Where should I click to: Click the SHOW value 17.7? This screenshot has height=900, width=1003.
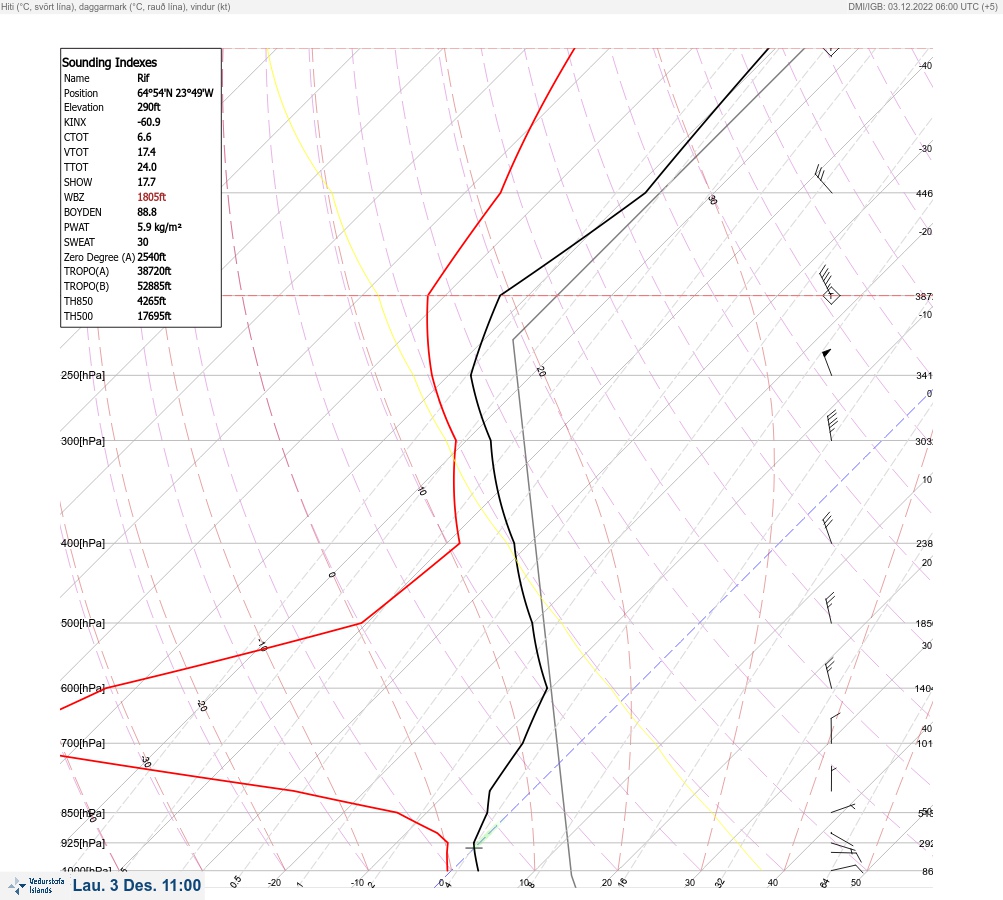pos(146,182)
